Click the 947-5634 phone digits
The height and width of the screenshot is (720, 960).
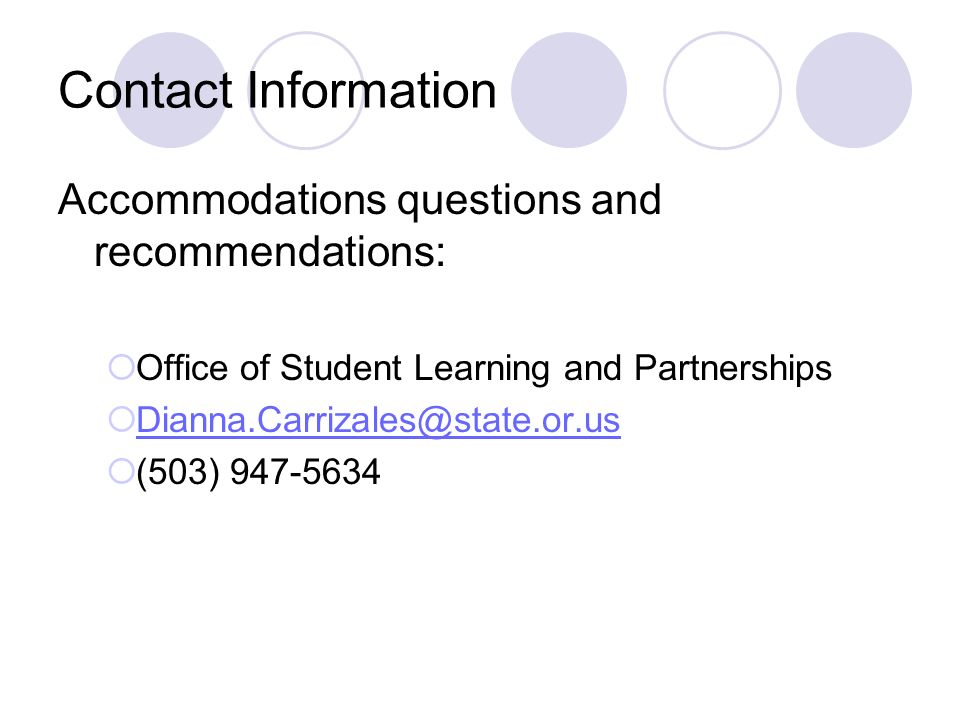[x=305, y=472]
